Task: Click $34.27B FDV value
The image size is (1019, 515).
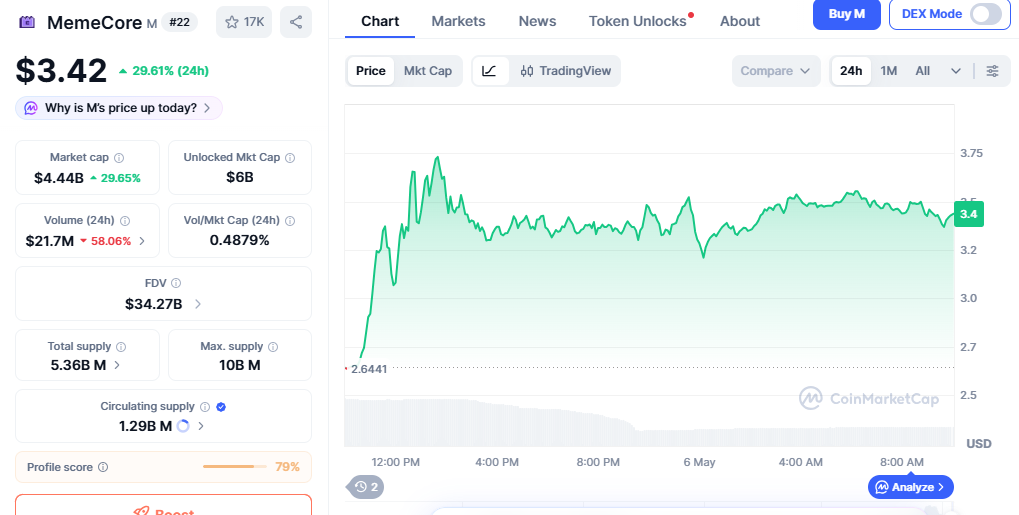Action: tap(154, 304)
